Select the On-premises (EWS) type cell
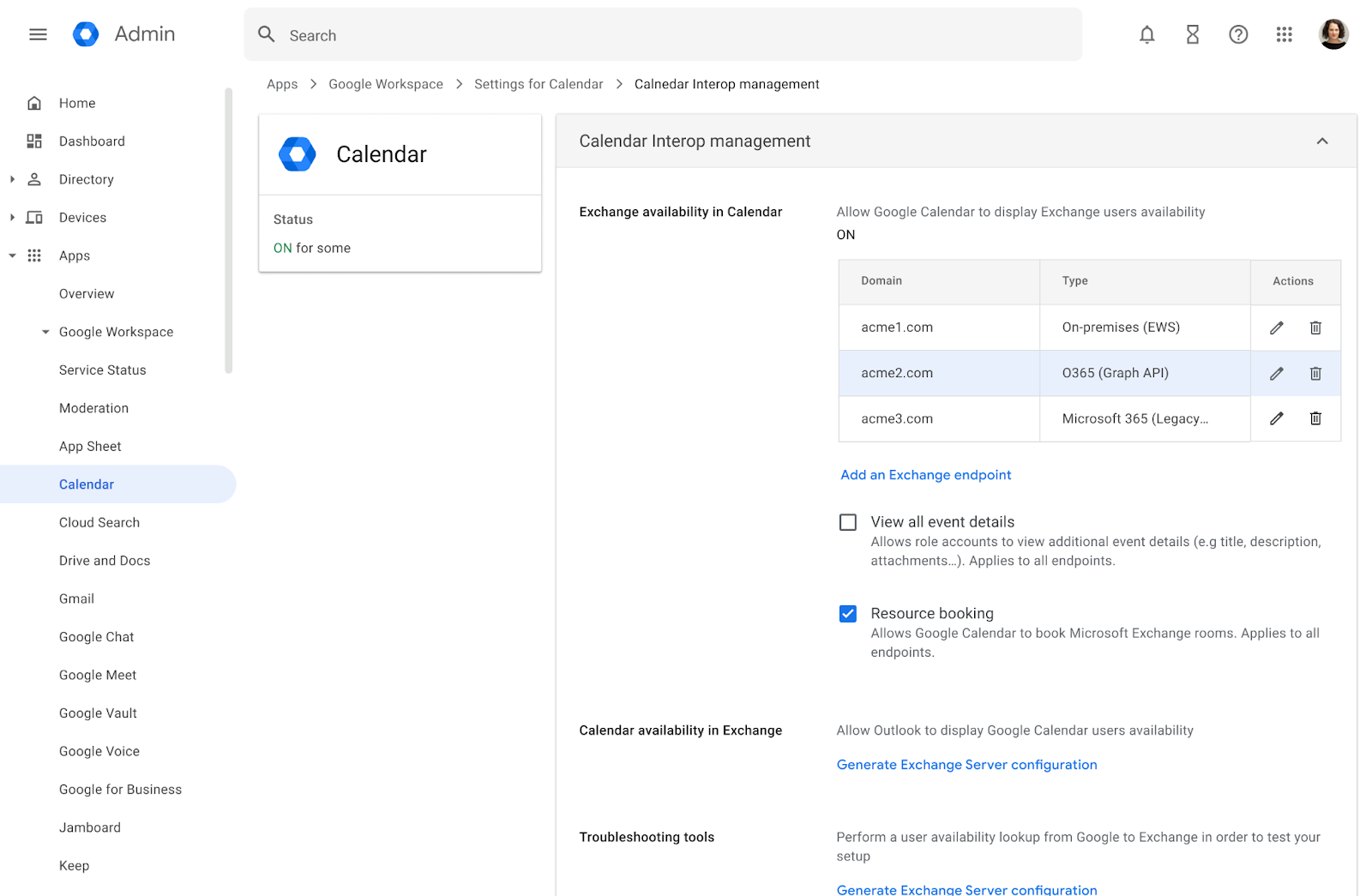The height and width of the screenshot is (896, 1372). pyautogui.click(x=1145, y=328)
